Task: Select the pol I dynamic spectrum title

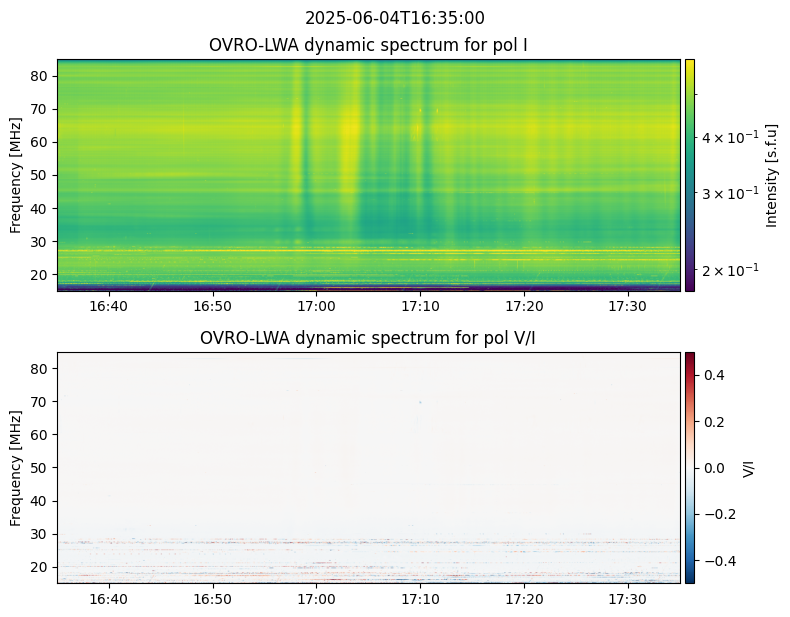Action: [x=368, y=45]
